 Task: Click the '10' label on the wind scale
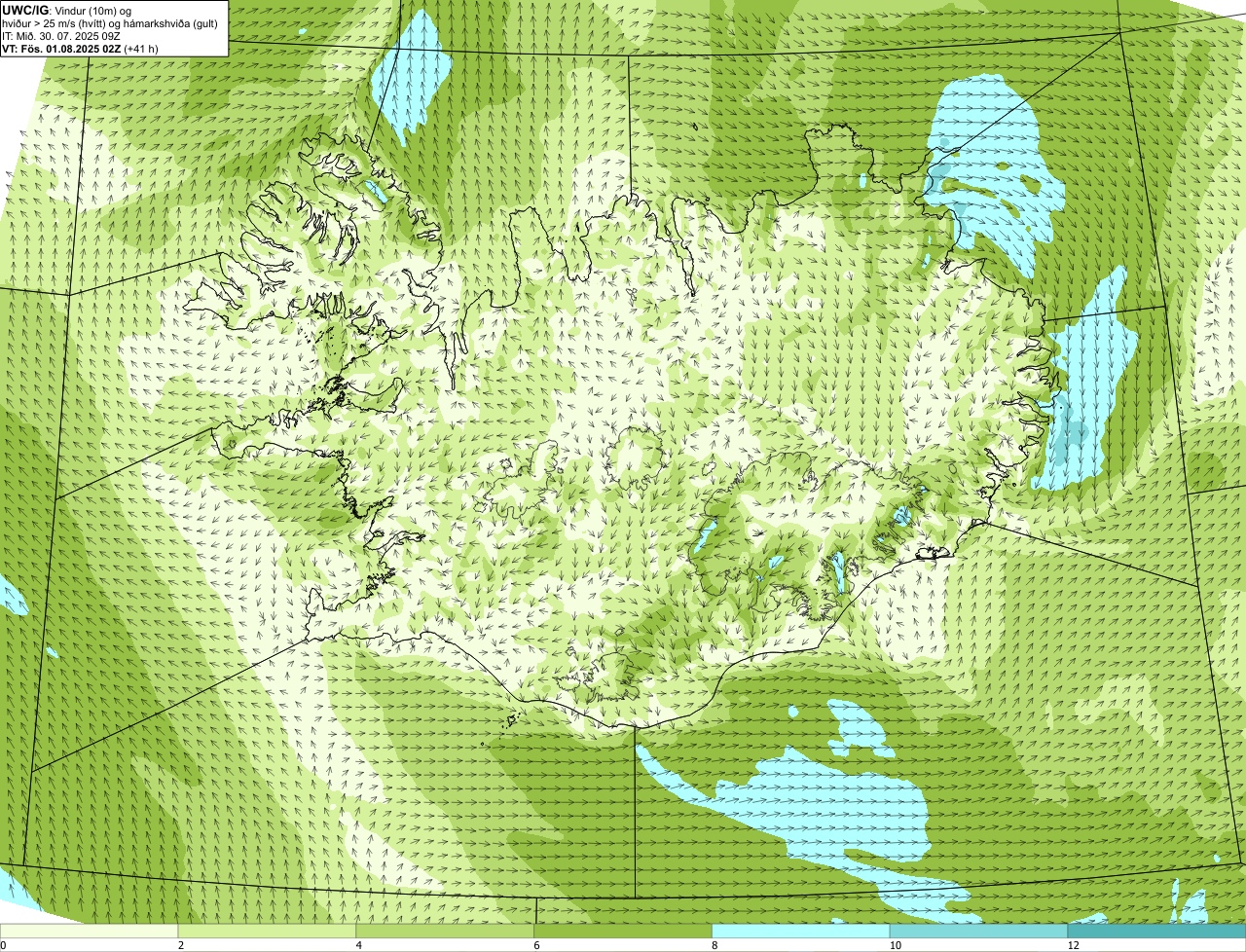coord(895,945)
